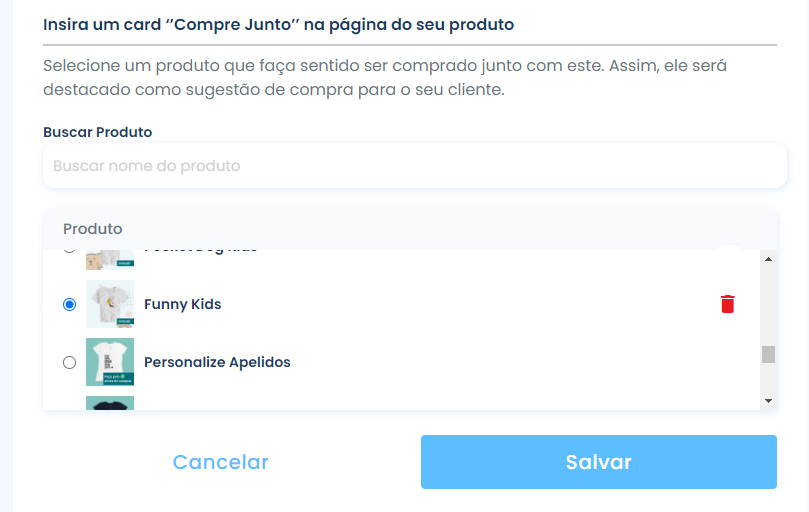Select the Personalize Apelidos radio button
Image resolution: width=809 pixels, height=512 pixels.
pyautogui.click(x=69, y=362)
